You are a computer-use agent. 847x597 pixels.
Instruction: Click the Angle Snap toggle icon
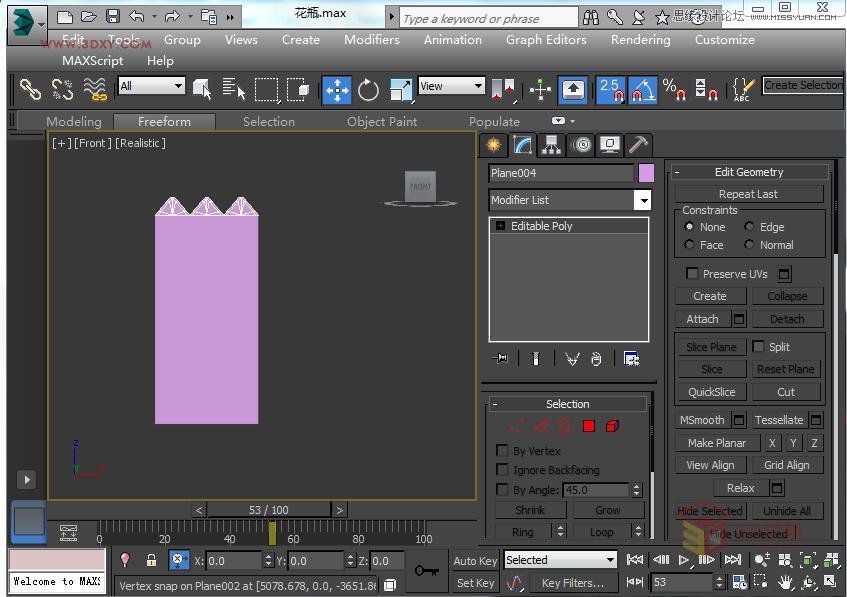(x=641, y=90)
